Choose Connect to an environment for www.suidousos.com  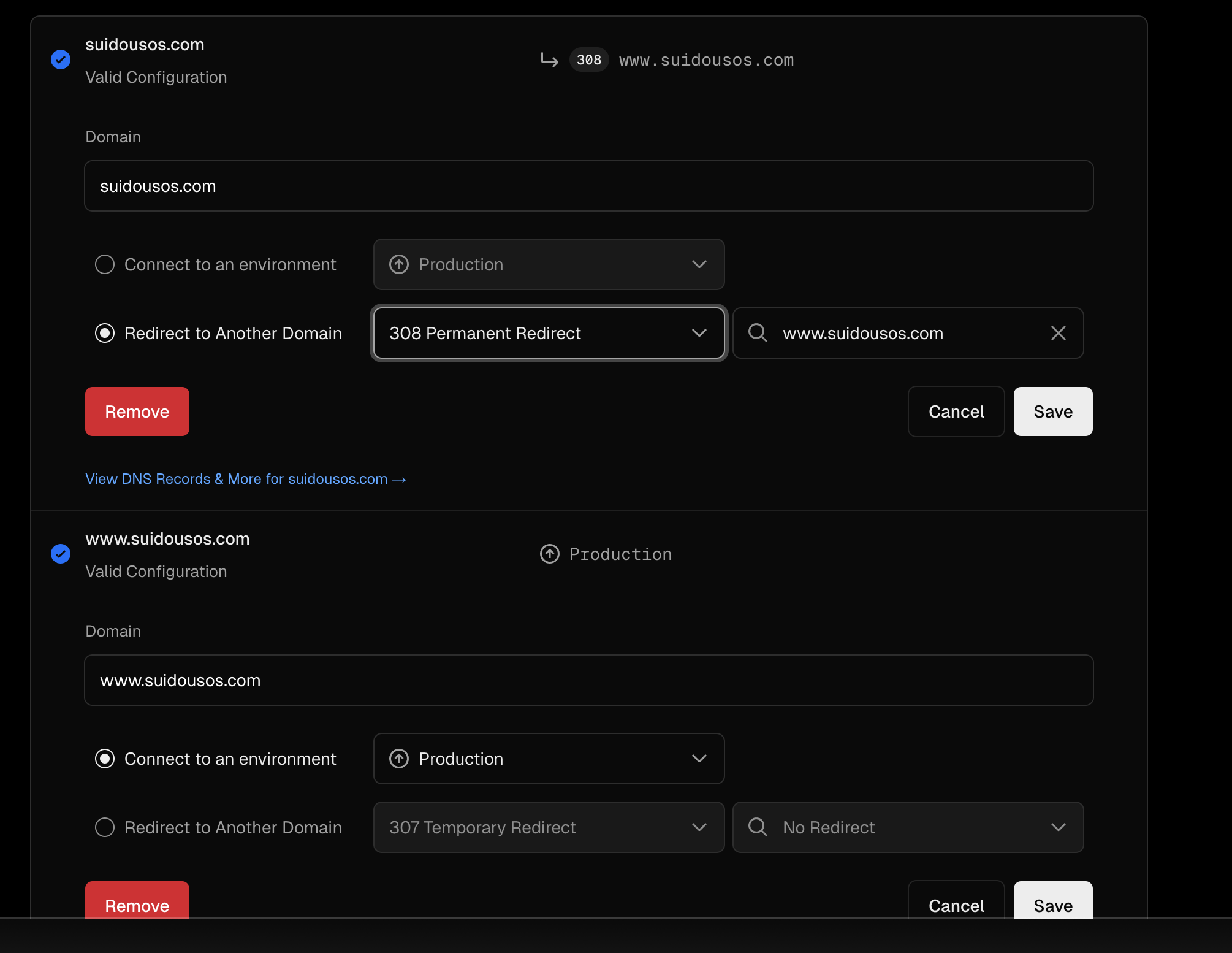[105, 759]
